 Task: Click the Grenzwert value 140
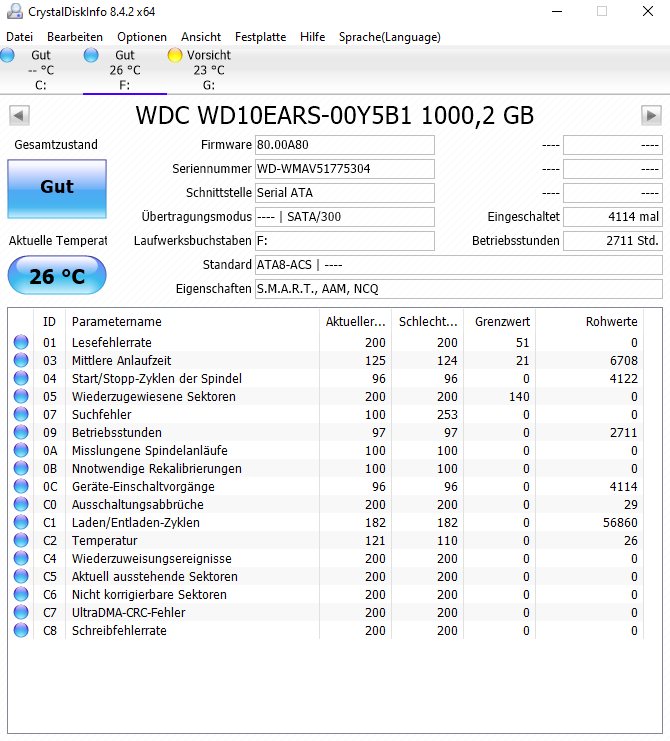(x=519, y=396)
